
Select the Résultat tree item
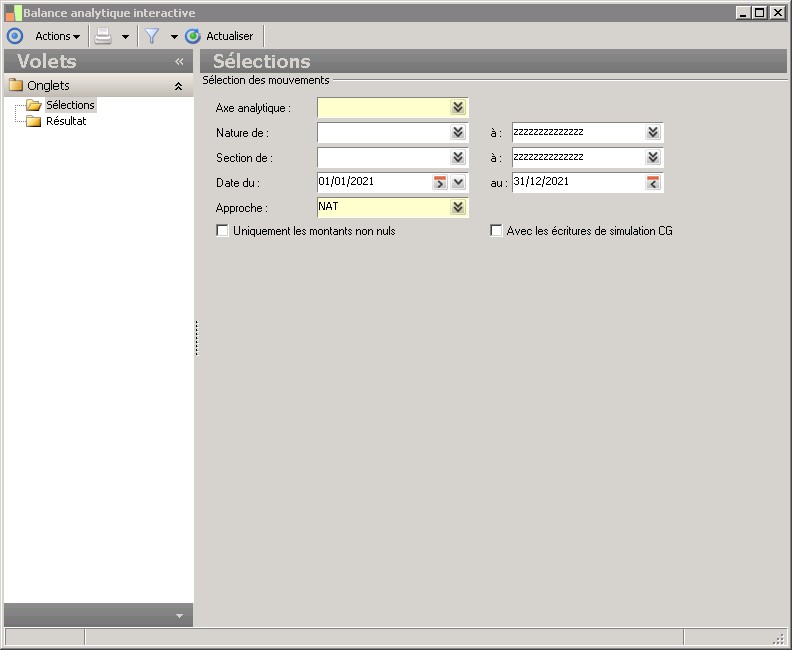point(66,121)
